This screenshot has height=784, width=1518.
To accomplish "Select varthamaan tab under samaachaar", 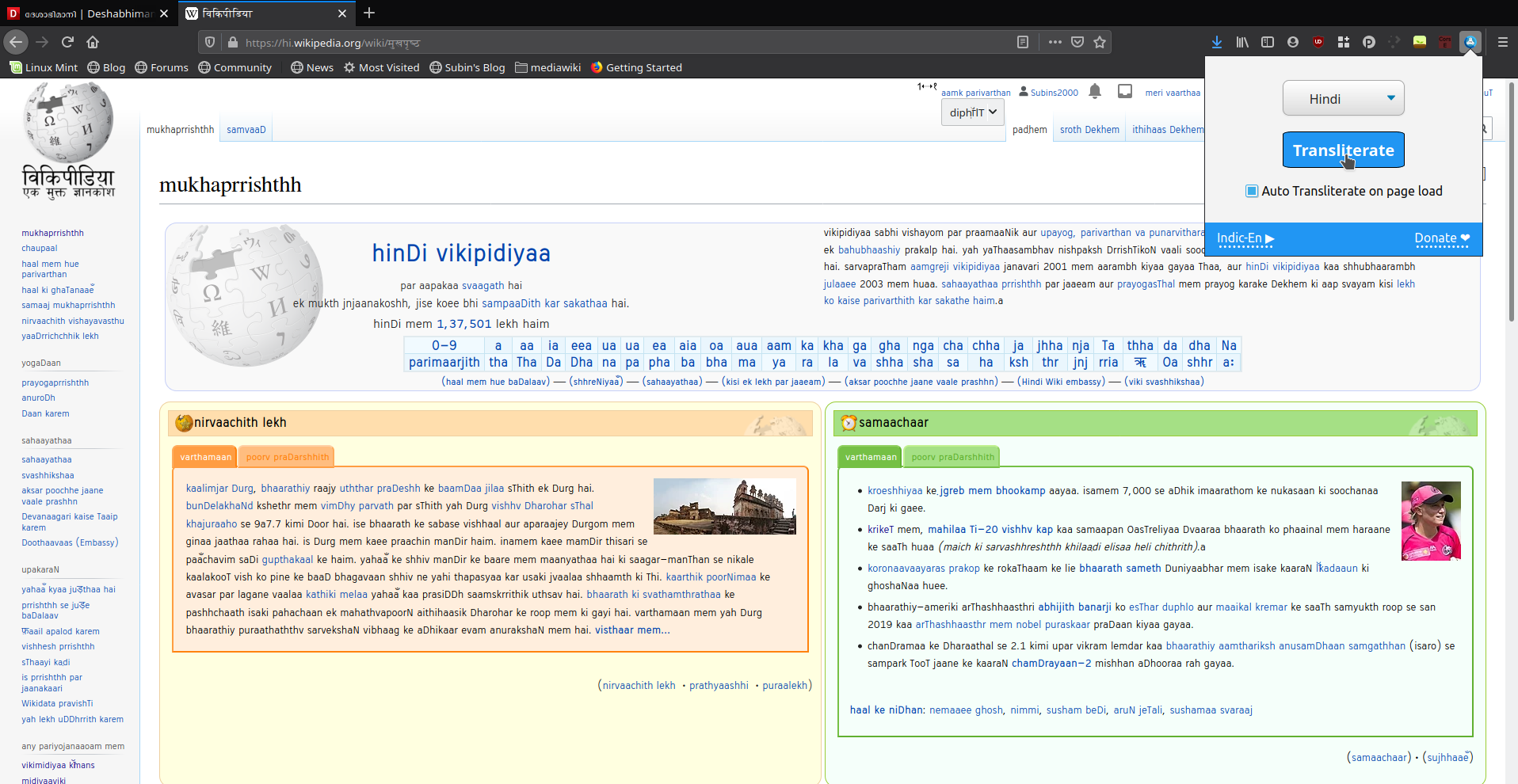I will point(871,457).
